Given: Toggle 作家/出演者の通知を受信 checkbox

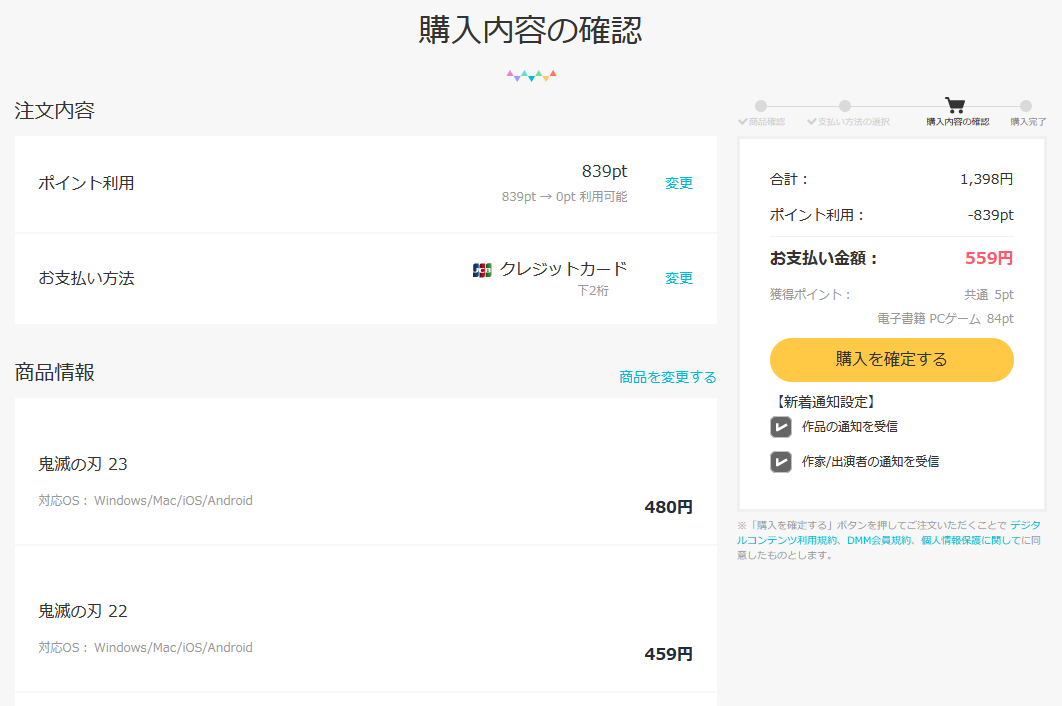Looking at the screenshot, I should coord(781,462).
